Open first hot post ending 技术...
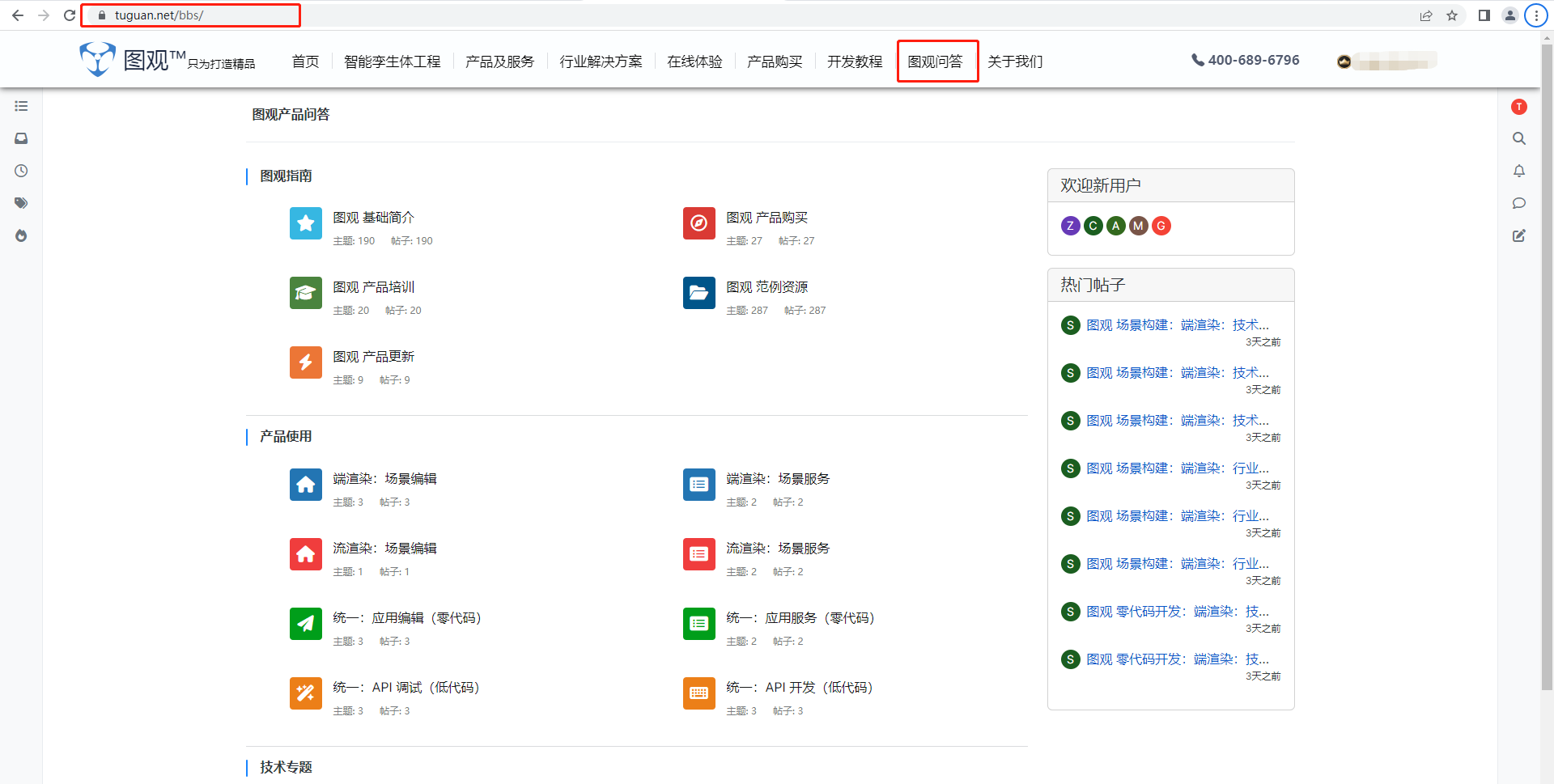1554x784 pixels. [x=1178, y=325]
